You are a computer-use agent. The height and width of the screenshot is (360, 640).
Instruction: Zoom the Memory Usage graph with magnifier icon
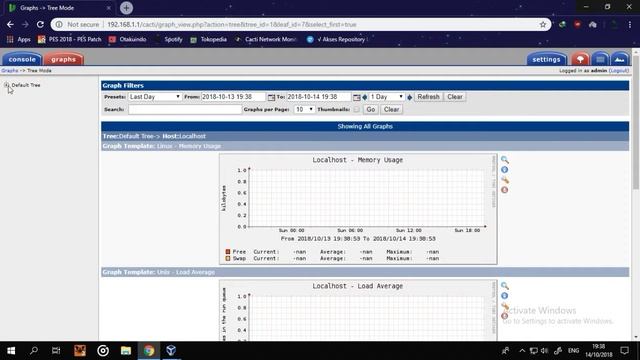point(505,160)
